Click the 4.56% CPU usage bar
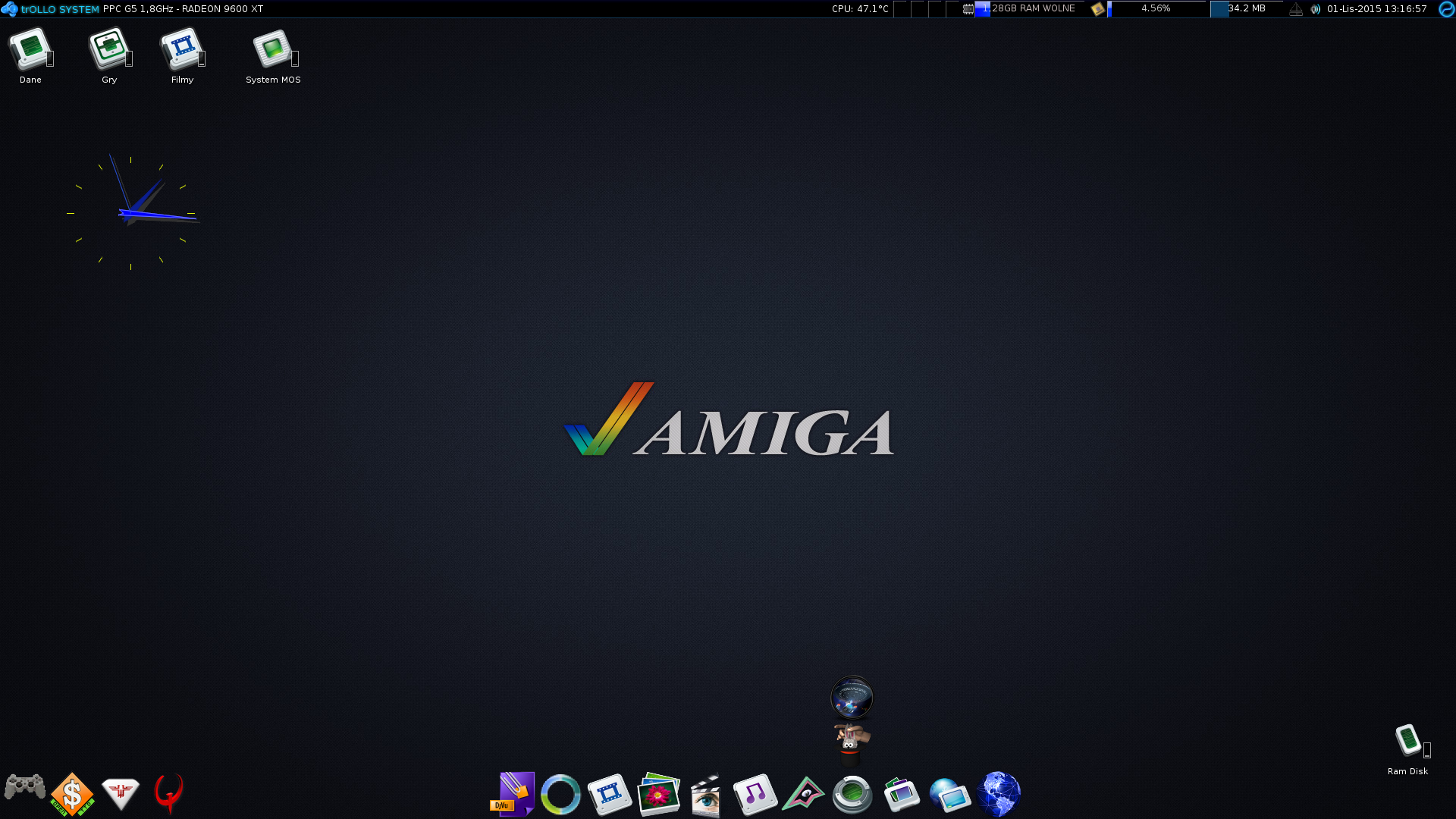The image size is (1456, 819). click(x=1156, y=9)
